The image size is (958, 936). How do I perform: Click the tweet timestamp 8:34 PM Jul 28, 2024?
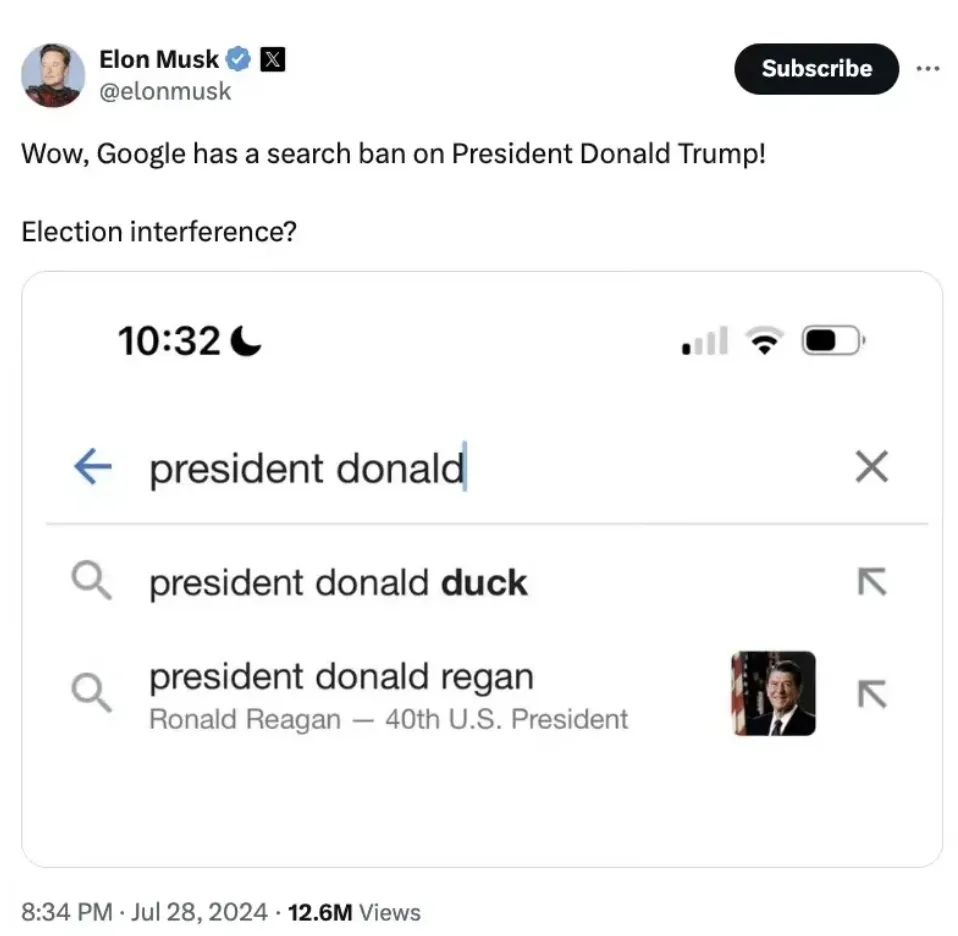(144, 912)
